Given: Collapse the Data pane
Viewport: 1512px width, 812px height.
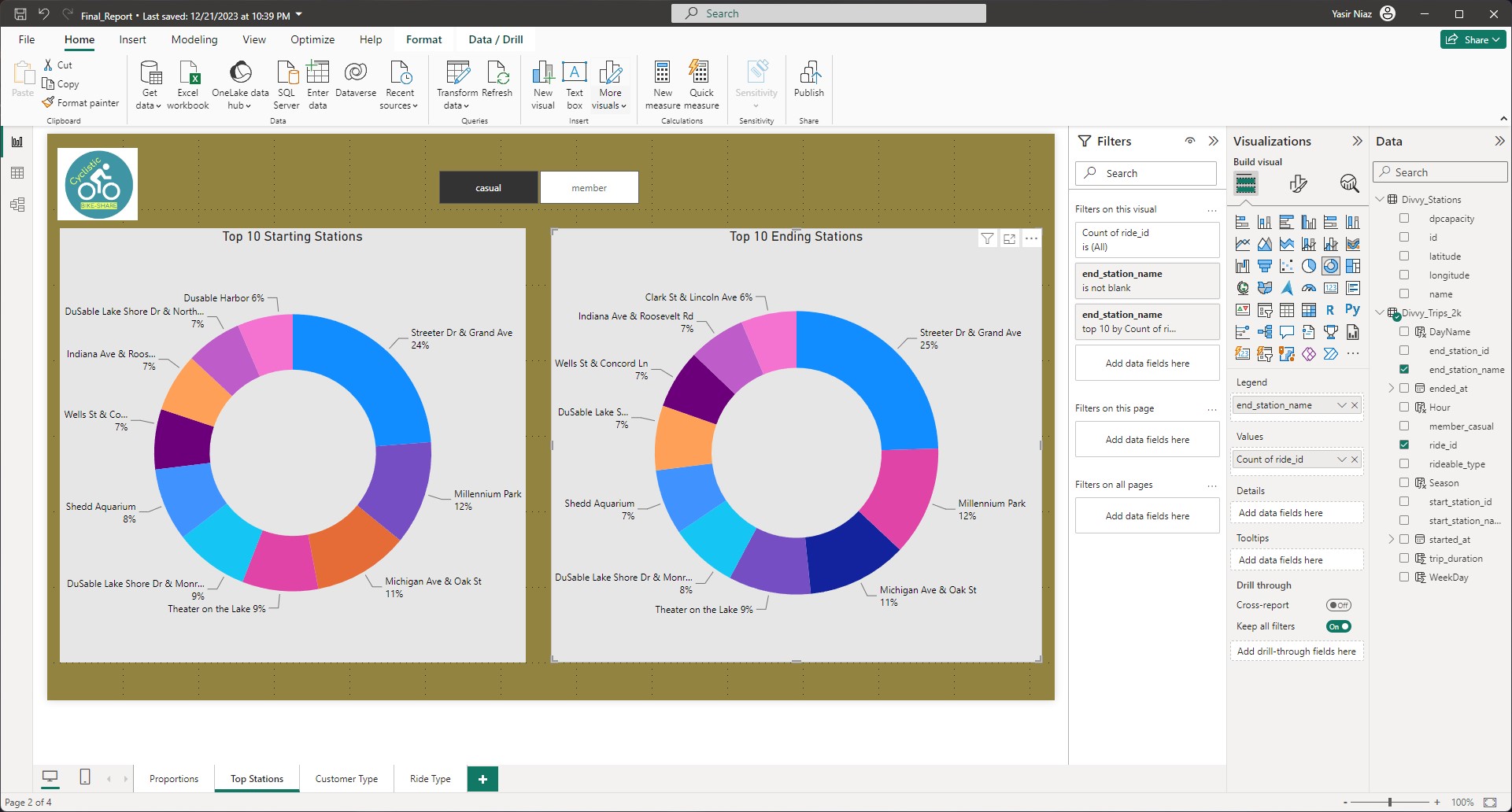Looking at the screenshot, I should [1499, 141].
